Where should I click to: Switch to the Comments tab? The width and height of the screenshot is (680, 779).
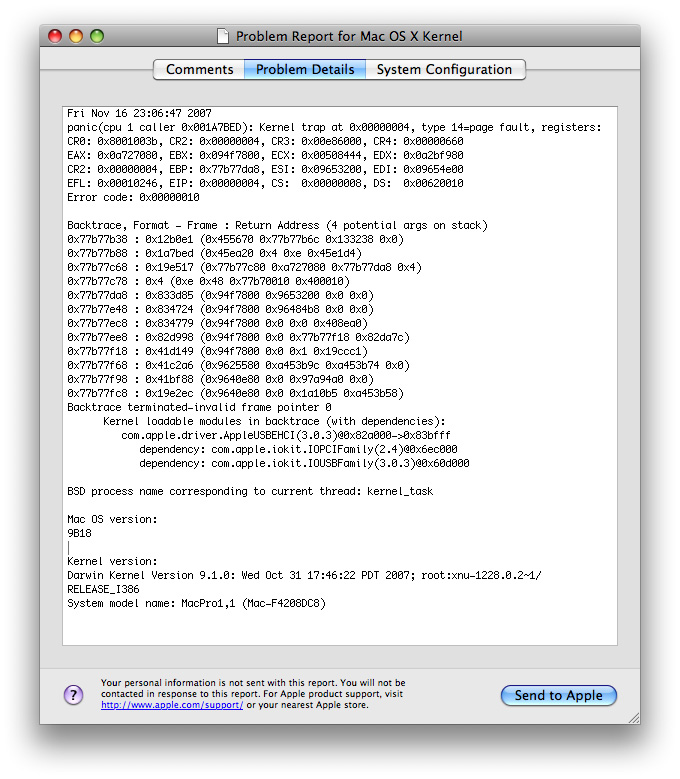[199, 70]
